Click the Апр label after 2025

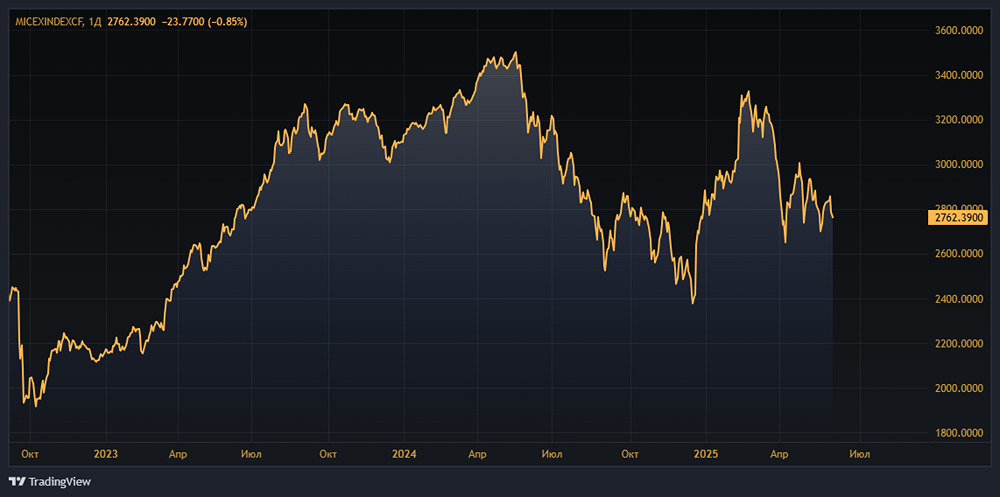pos(779,454)
